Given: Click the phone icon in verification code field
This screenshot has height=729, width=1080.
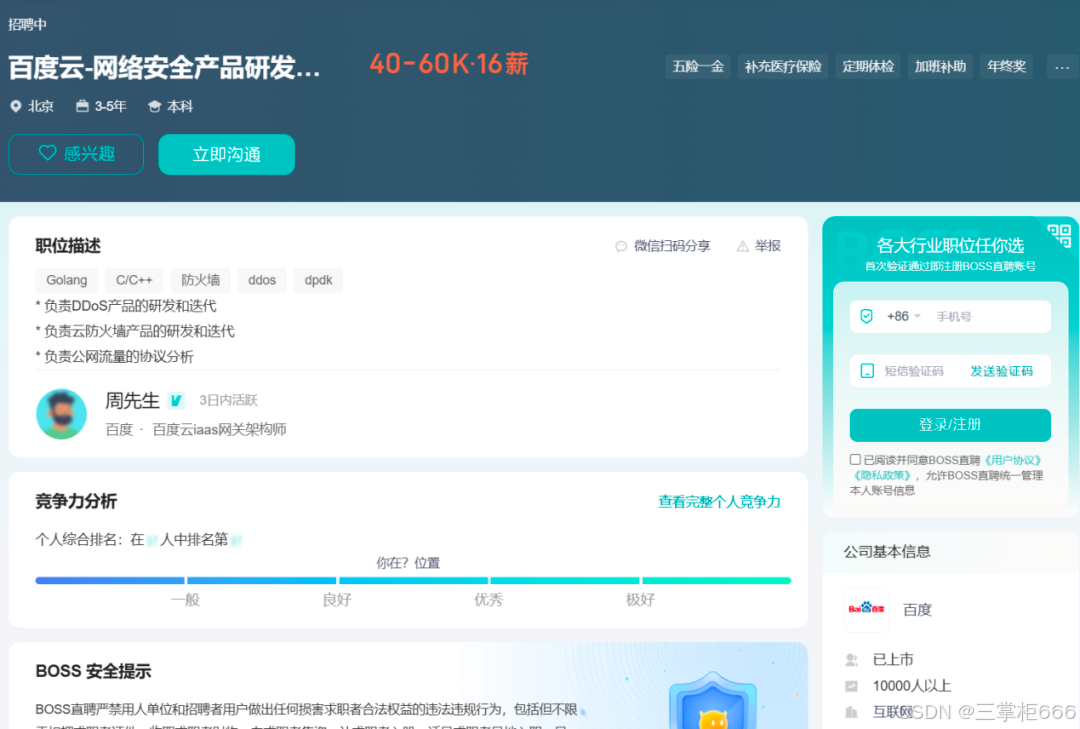Looking at the screenshot, I should pos(867,371).
